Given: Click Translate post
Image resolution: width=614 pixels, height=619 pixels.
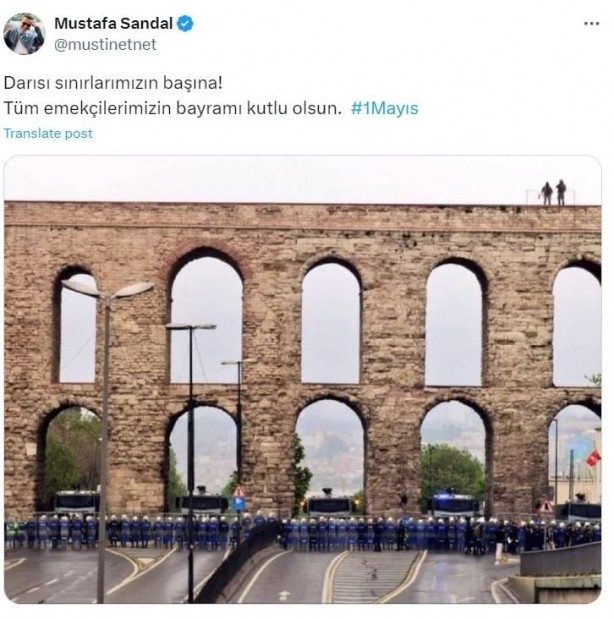Looking at the screenshot, I should [48, 133].
